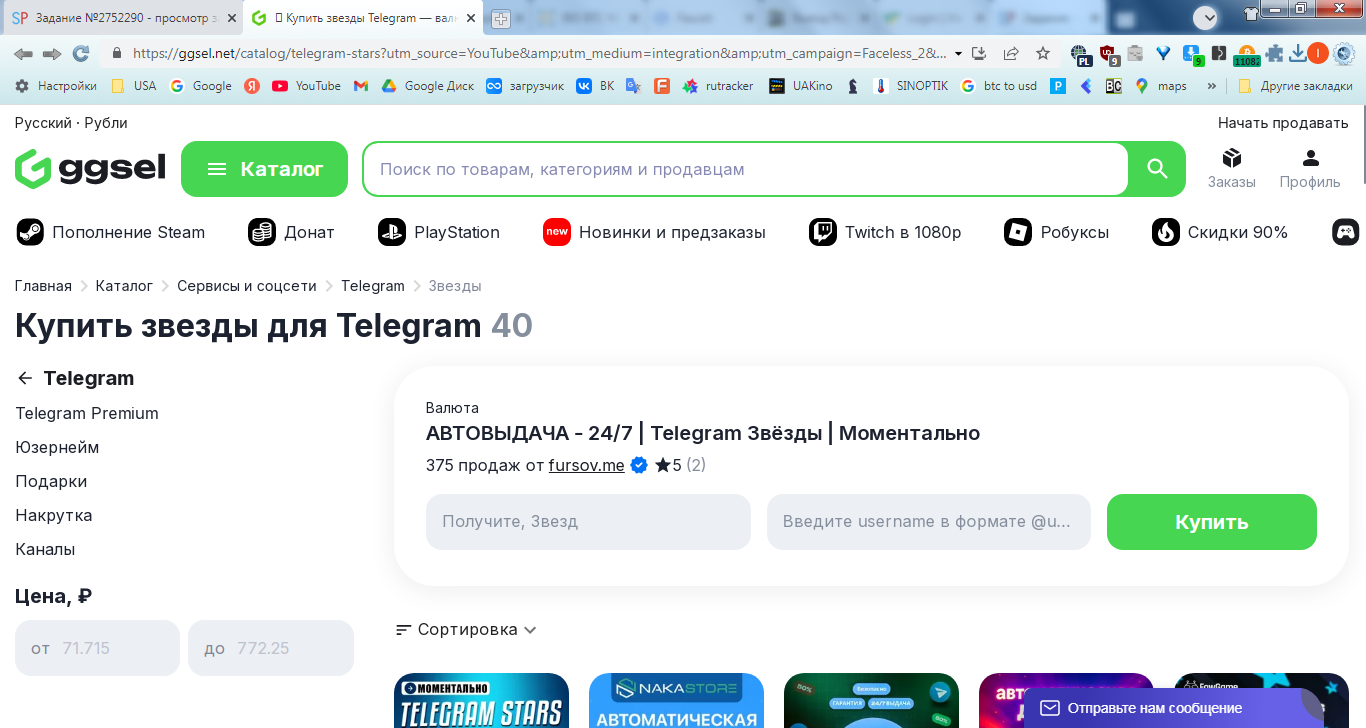Go to Главная breadcrumb
The image size is (1366, 728).
click(x=43, y=286)
